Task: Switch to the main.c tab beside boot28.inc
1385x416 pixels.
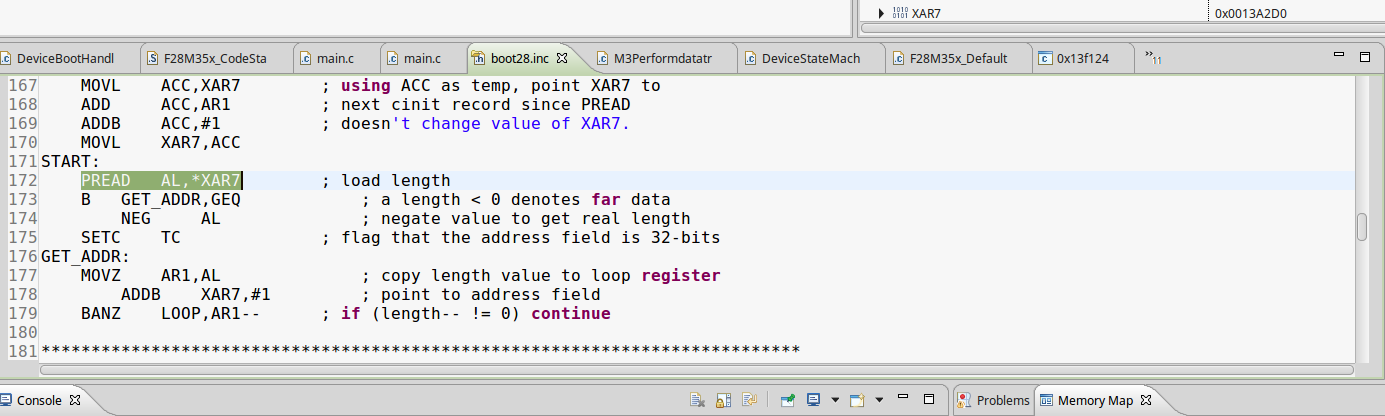Action: (x=421, y=58)
